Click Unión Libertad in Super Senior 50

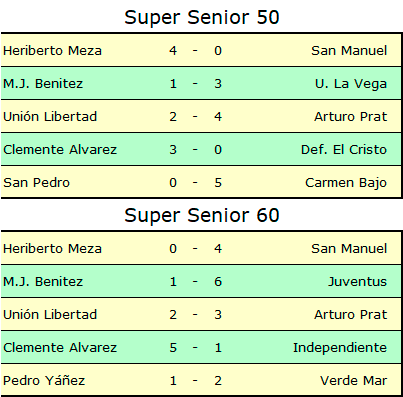pos(50,117)
